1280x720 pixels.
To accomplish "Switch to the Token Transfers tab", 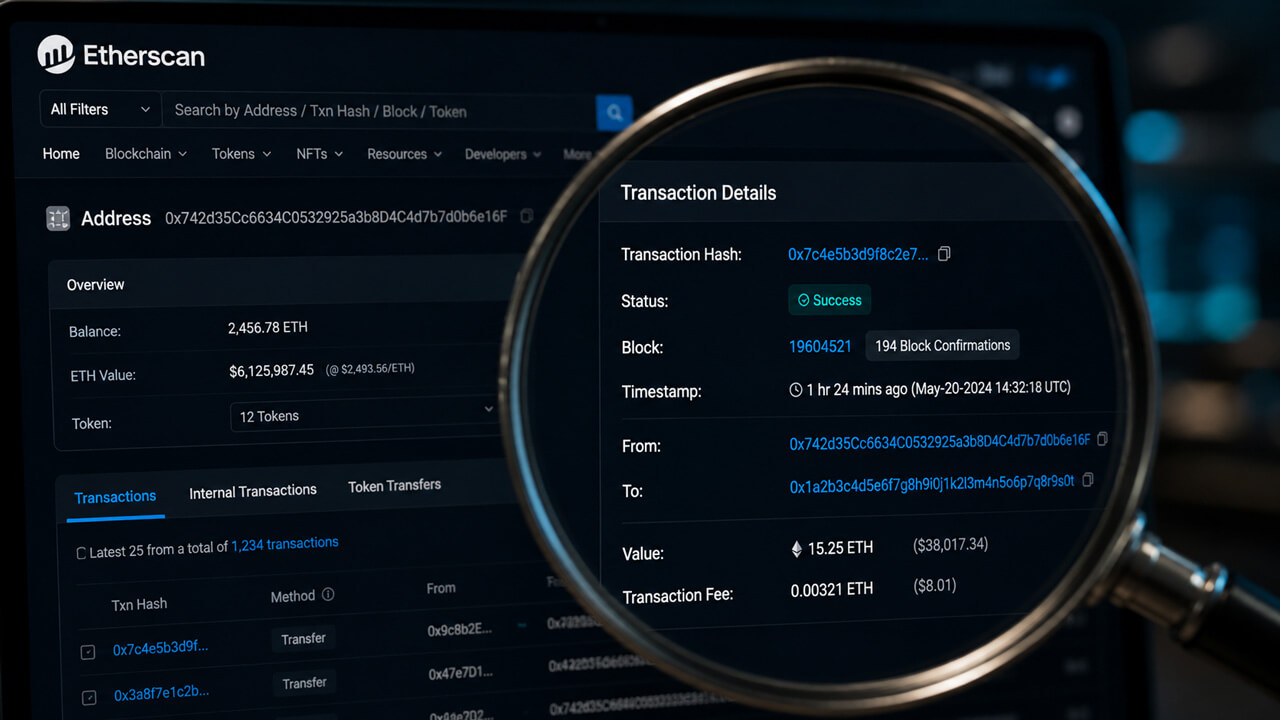I will click(394, 485).
